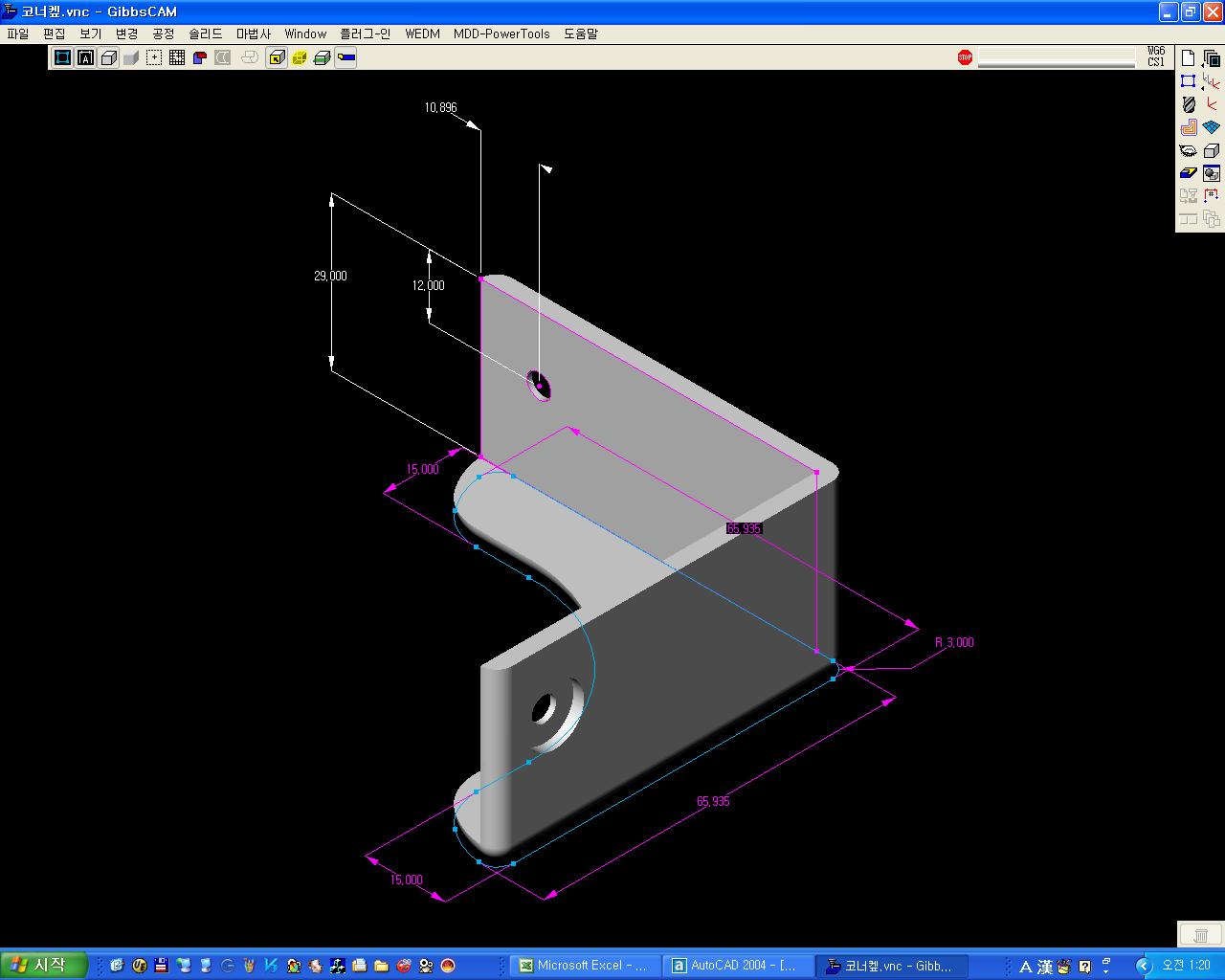Open the Machining/CAM palette (orange toolpath icon)

pos(1188,127)
